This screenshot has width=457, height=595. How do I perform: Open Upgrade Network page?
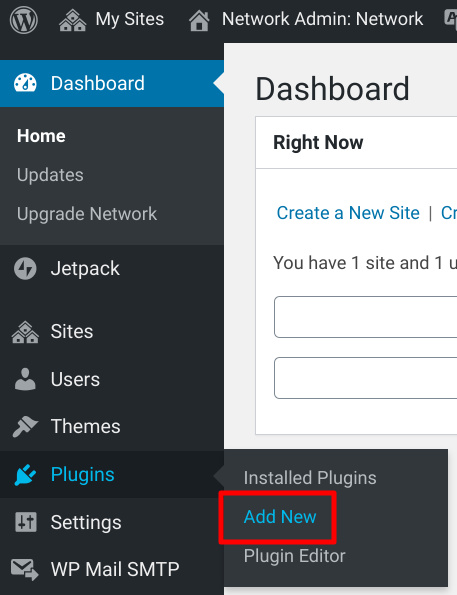pos(87,214)
